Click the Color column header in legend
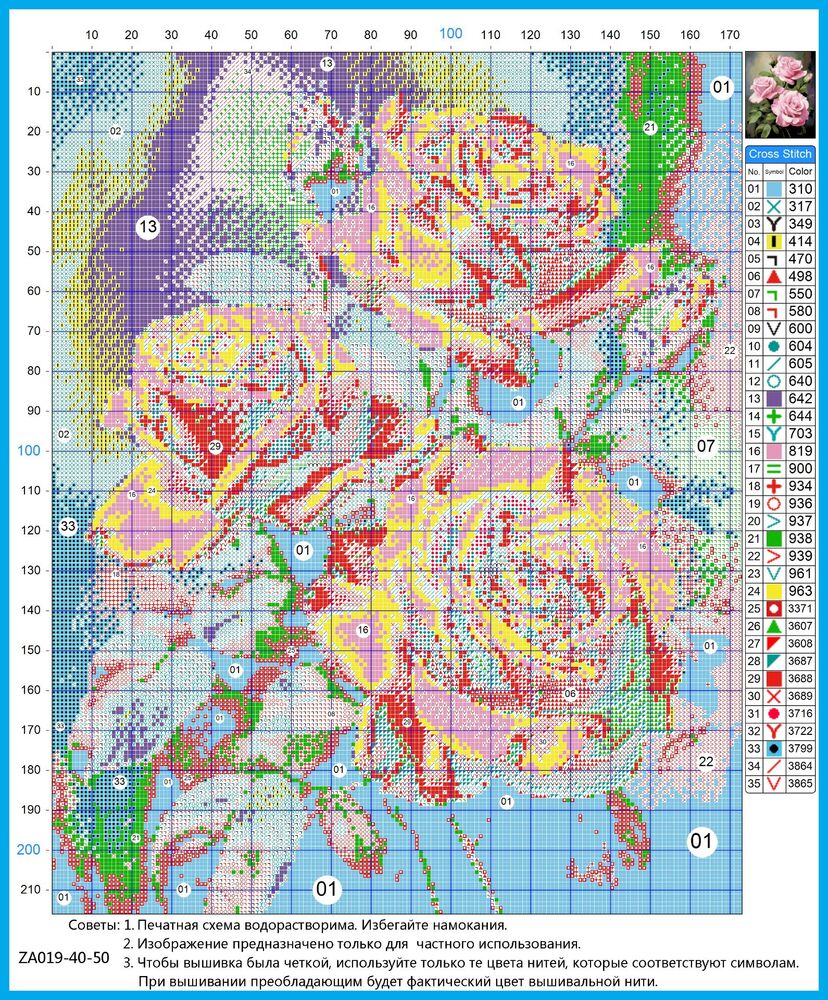828x1000 pixels. [800, 172]
